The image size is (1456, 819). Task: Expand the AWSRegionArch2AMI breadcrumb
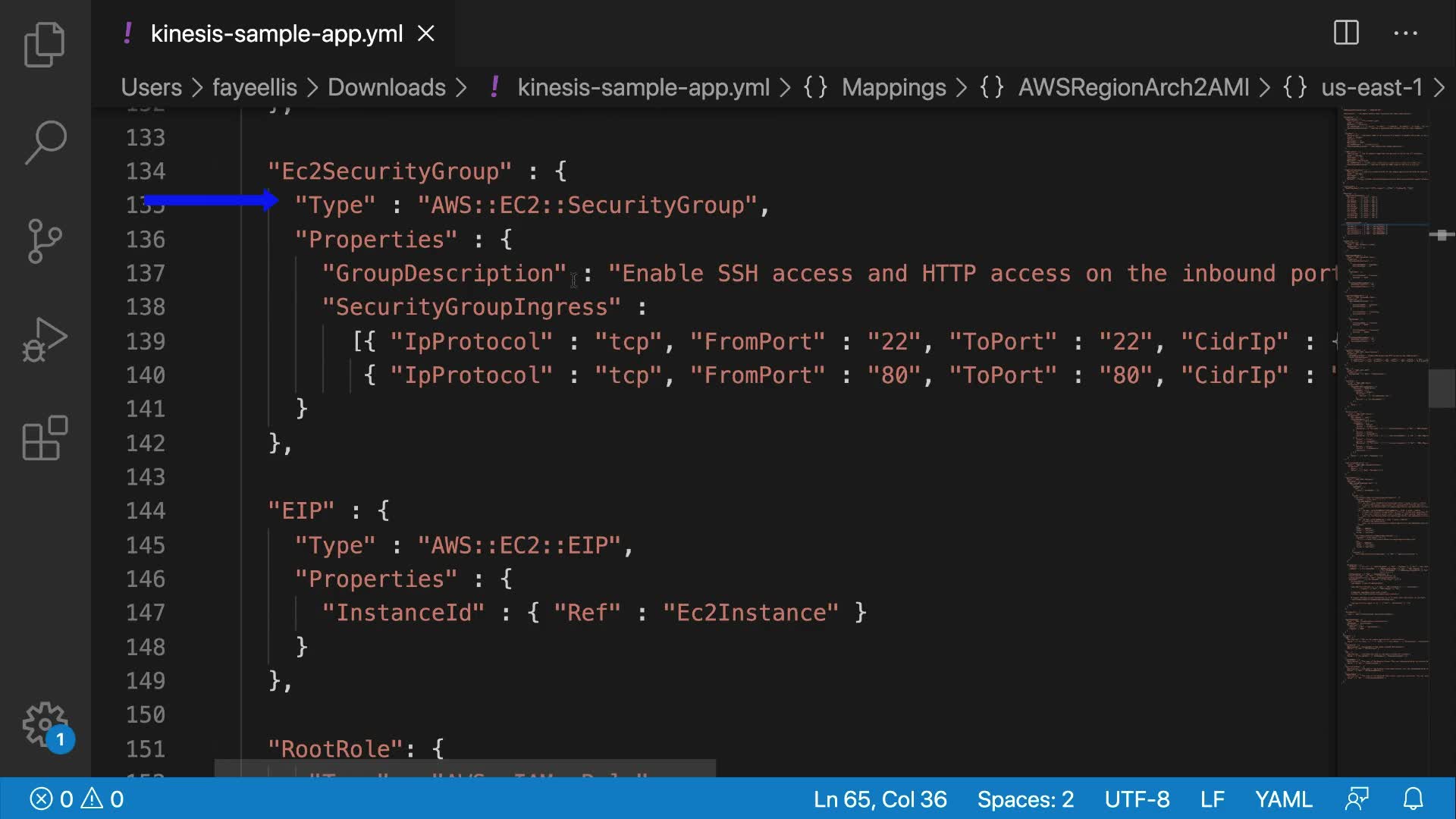[1133, 87]
